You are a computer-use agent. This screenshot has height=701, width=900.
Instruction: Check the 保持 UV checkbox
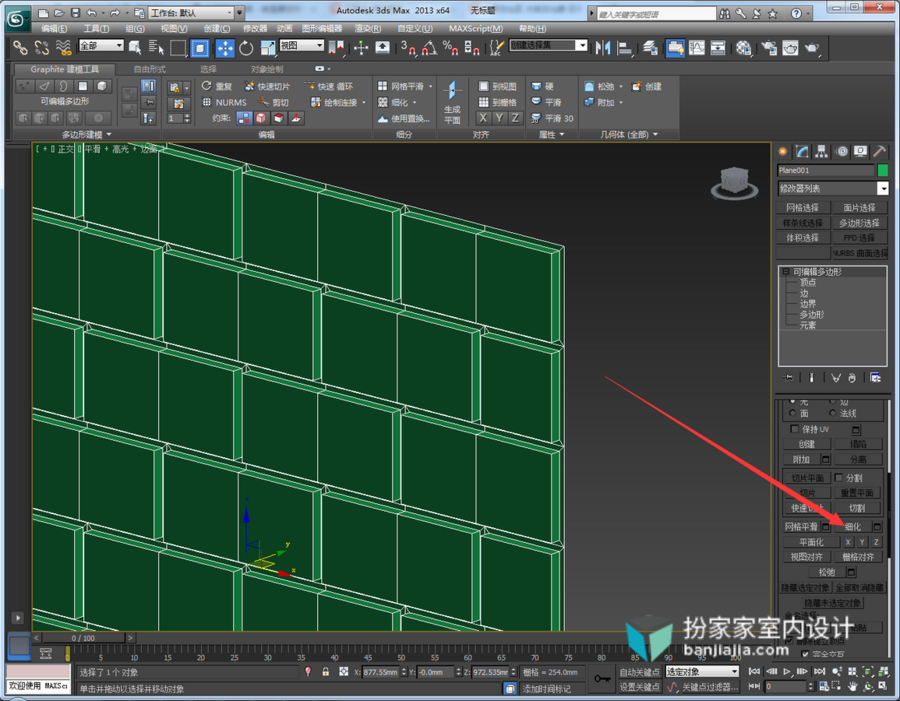(794, 429)
